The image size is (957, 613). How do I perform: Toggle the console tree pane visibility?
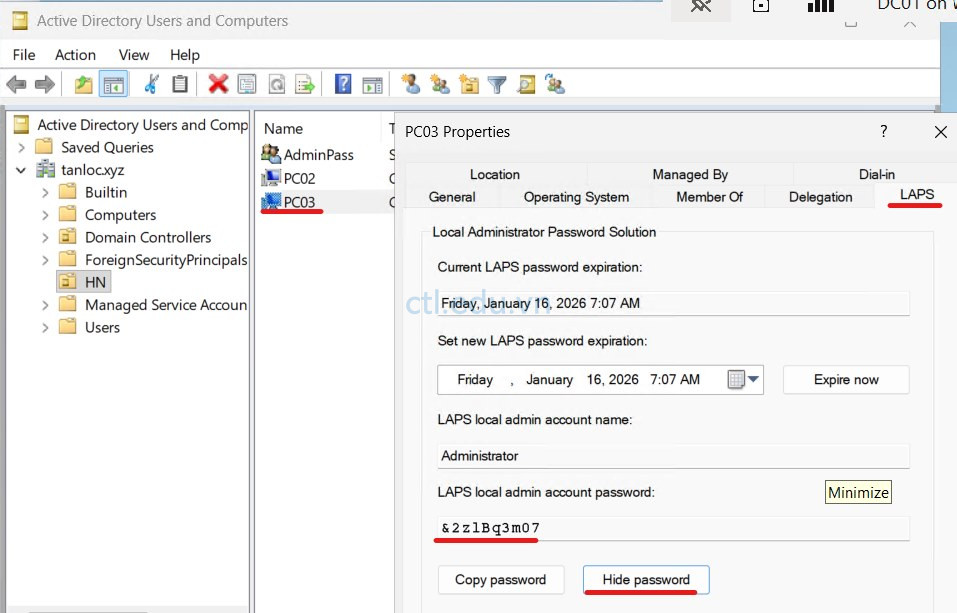[x=113, y=84]
